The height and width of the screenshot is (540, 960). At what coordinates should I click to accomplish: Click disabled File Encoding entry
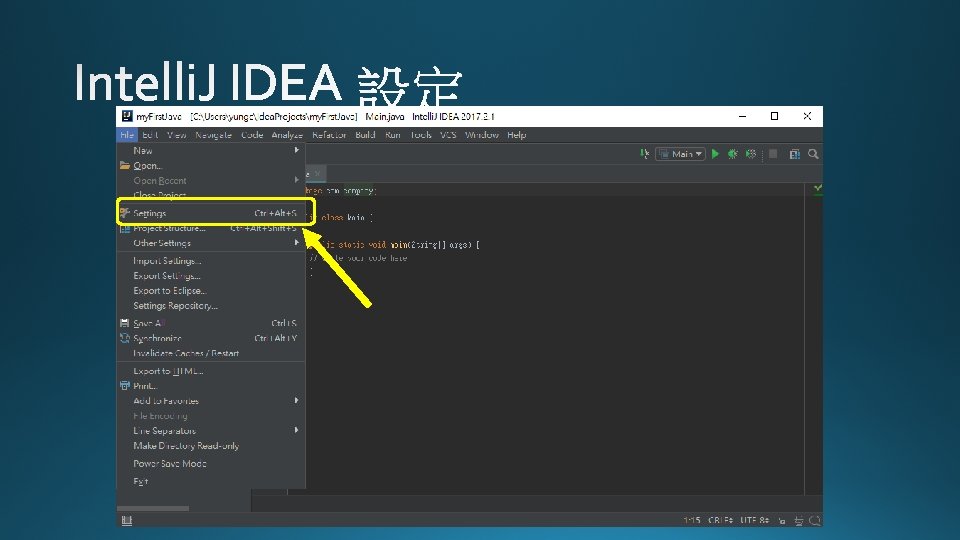(x=211, y=416)
